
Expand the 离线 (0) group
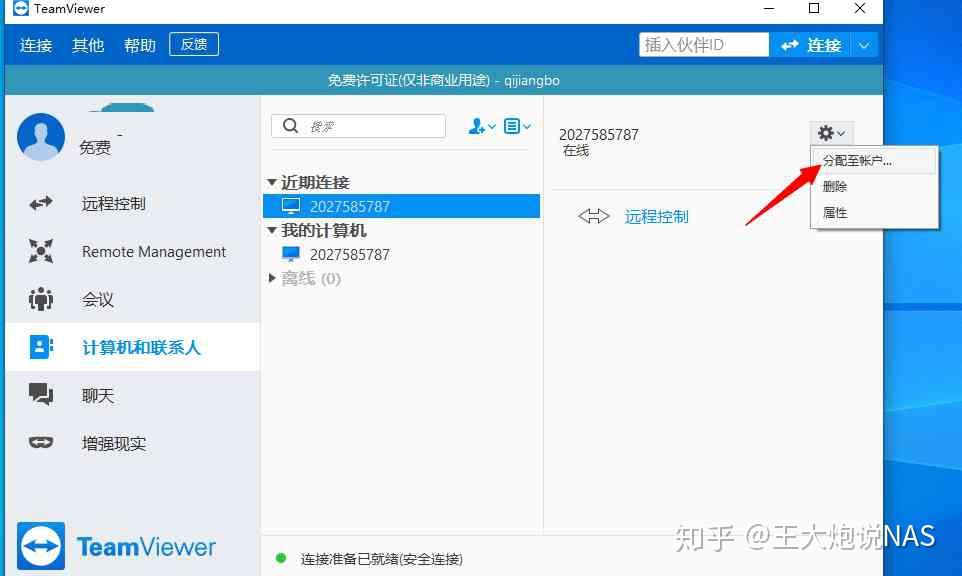click(x=273, y=279)
